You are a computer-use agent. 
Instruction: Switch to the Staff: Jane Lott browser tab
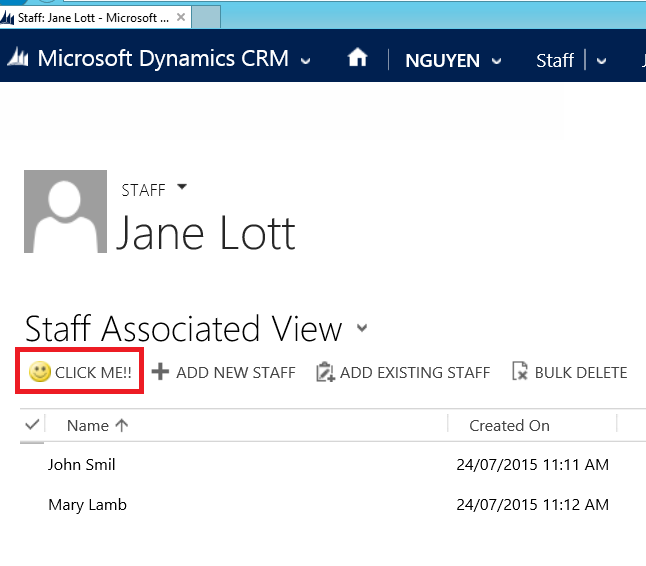point(92,17)
